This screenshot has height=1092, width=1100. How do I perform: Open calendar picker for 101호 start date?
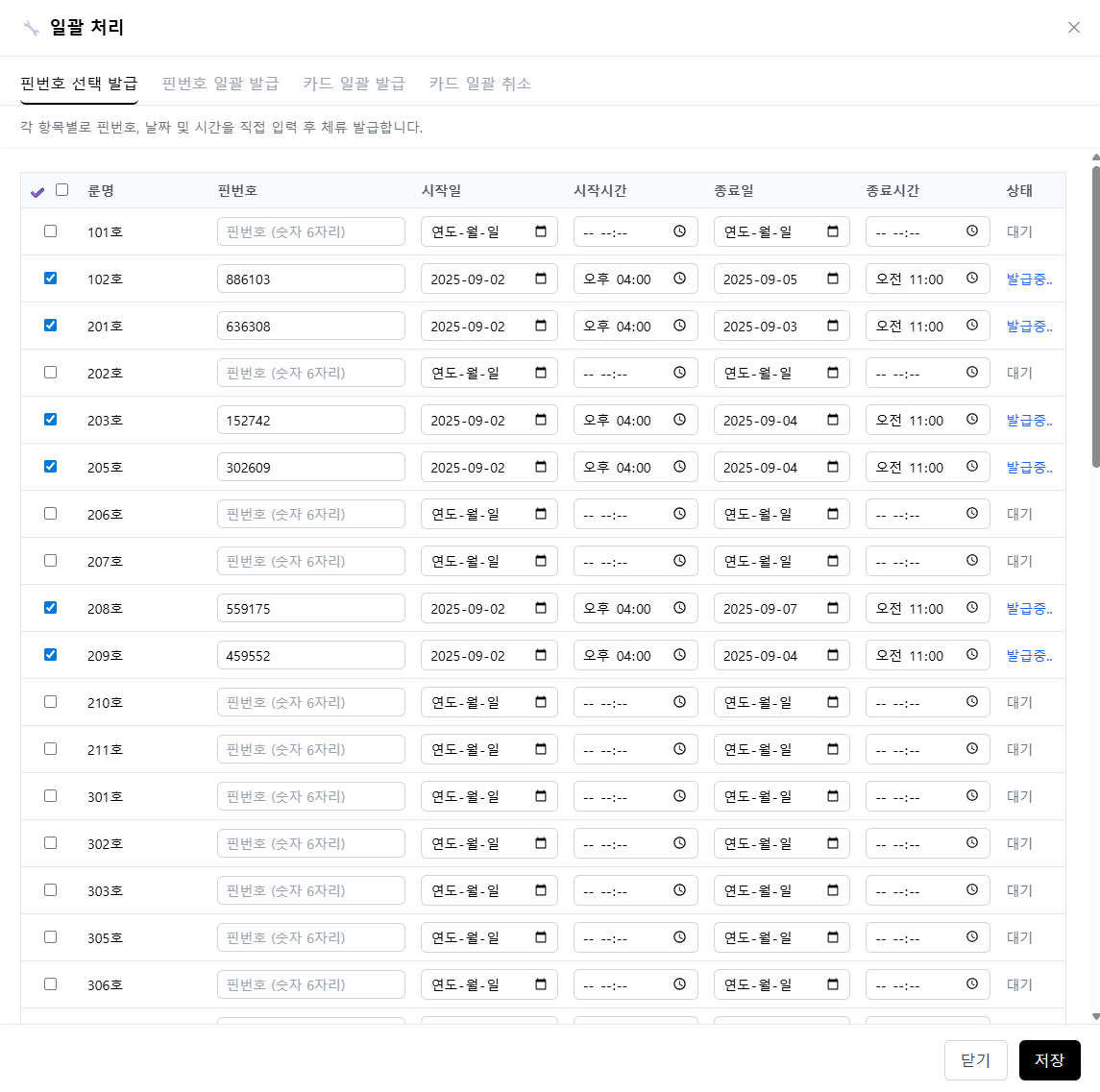(541, 231)
